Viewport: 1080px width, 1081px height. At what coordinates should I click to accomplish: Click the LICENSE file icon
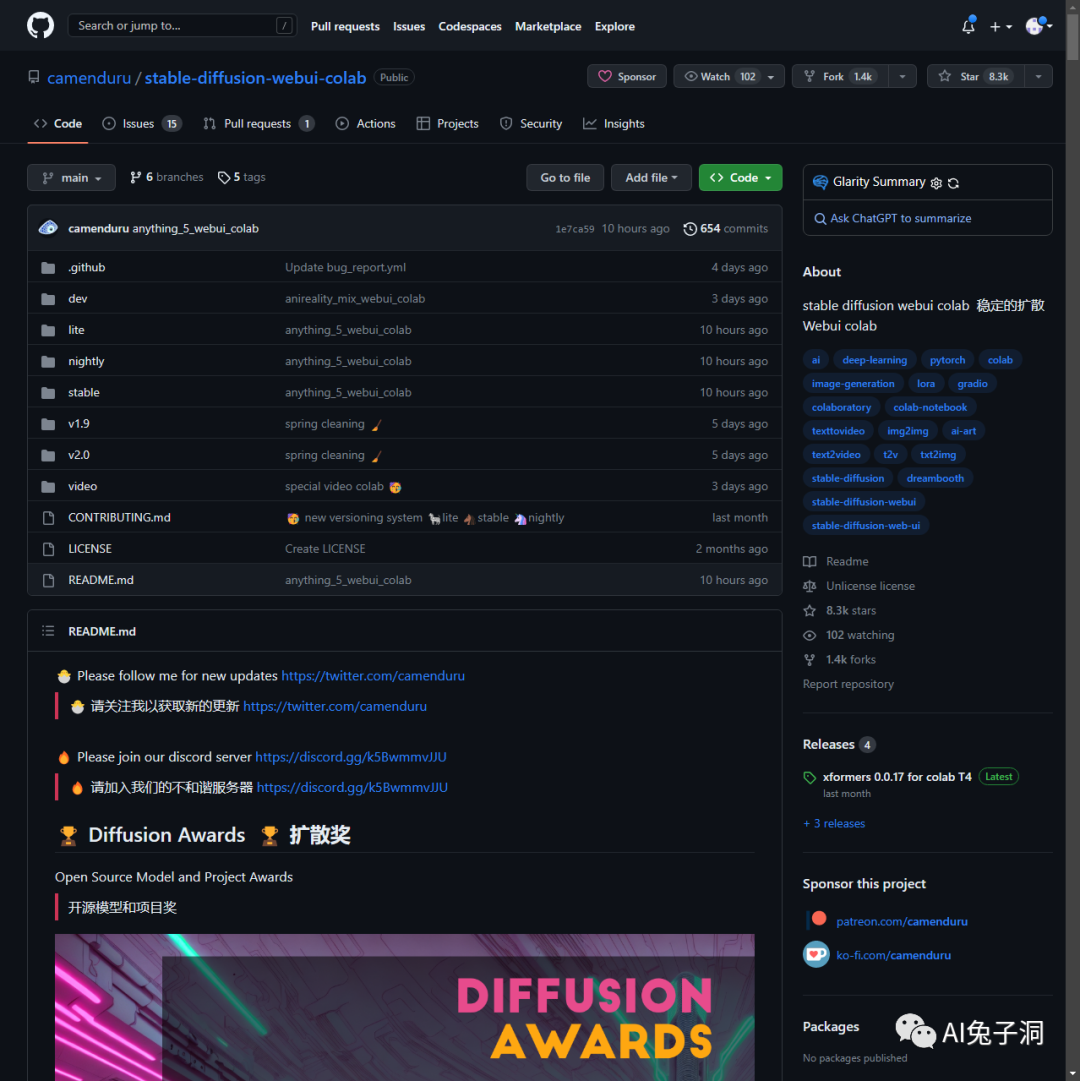point(48,549)
